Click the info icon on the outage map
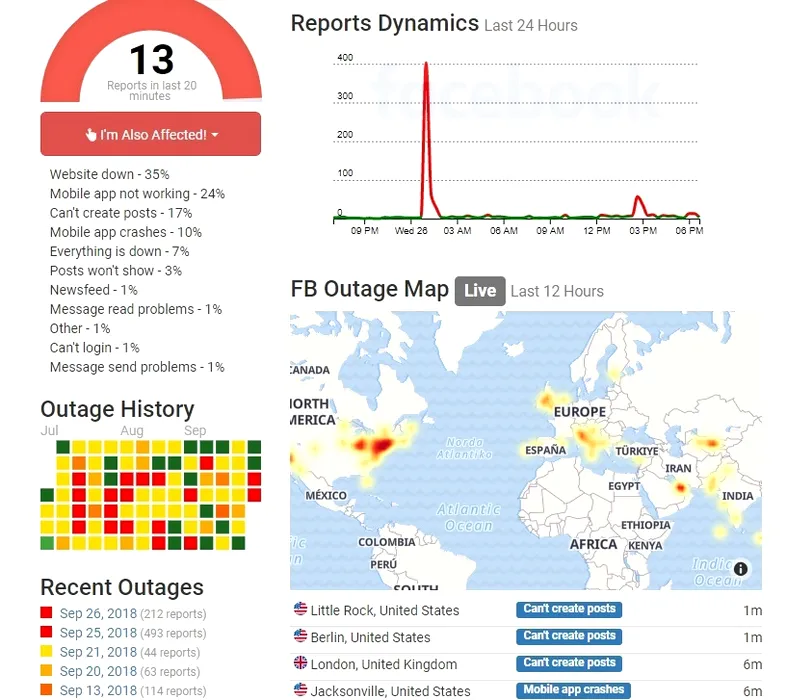 (x=740, y=569)
